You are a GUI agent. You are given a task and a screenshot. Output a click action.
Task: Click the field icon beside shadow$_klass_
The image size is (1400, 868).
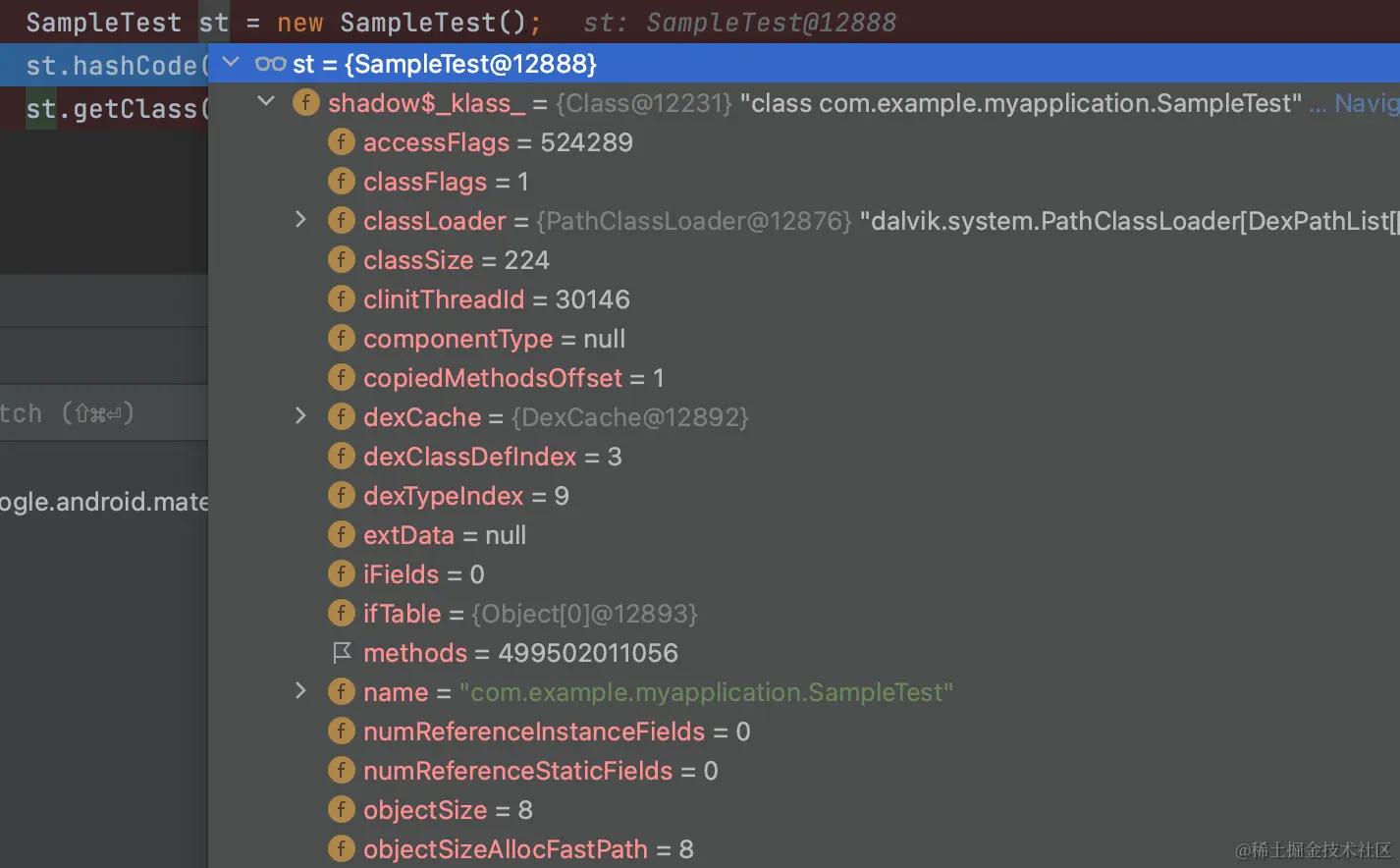click(x=305, y=102)
